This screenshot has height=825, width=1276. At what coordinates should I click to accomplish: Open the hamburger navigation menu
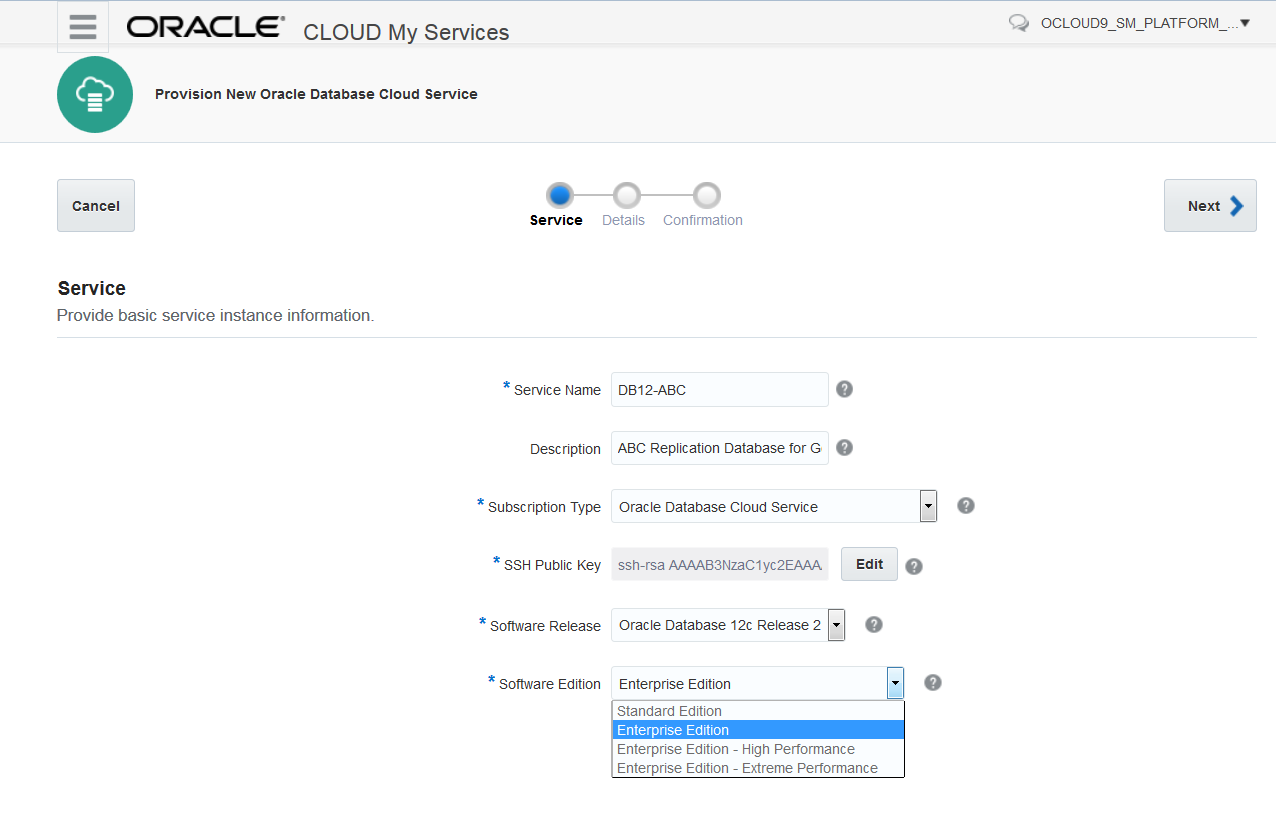tap(82, 26)
